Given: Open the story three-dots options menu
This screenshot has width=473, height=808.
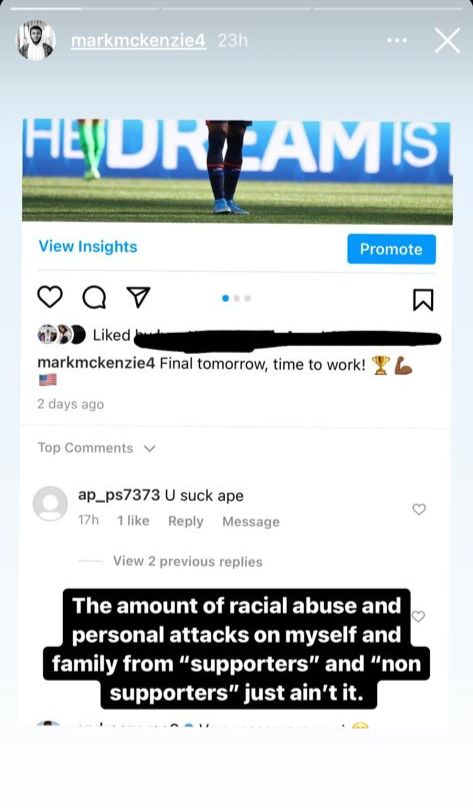Looking at the screenshot, I should click(x=397, y=41).
